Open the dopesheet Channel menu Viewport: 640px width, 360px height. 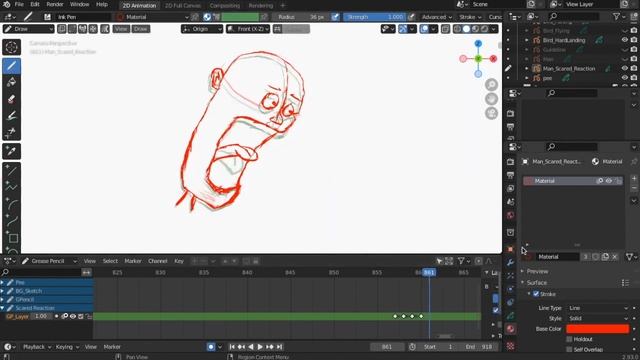tap(158, 261)
